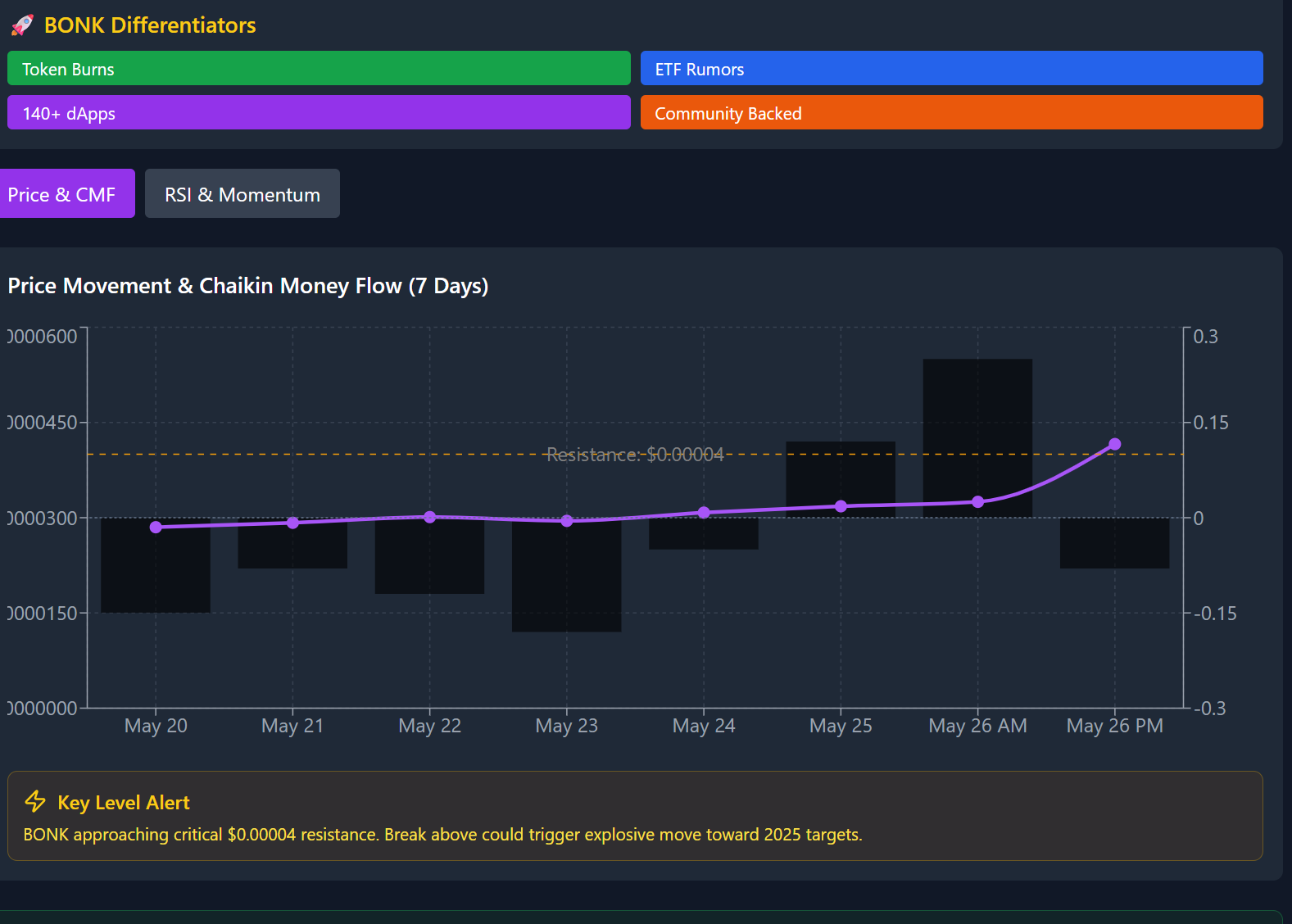Click the May 26 AM axis label

pyautogui.click(x=977, y=726)
